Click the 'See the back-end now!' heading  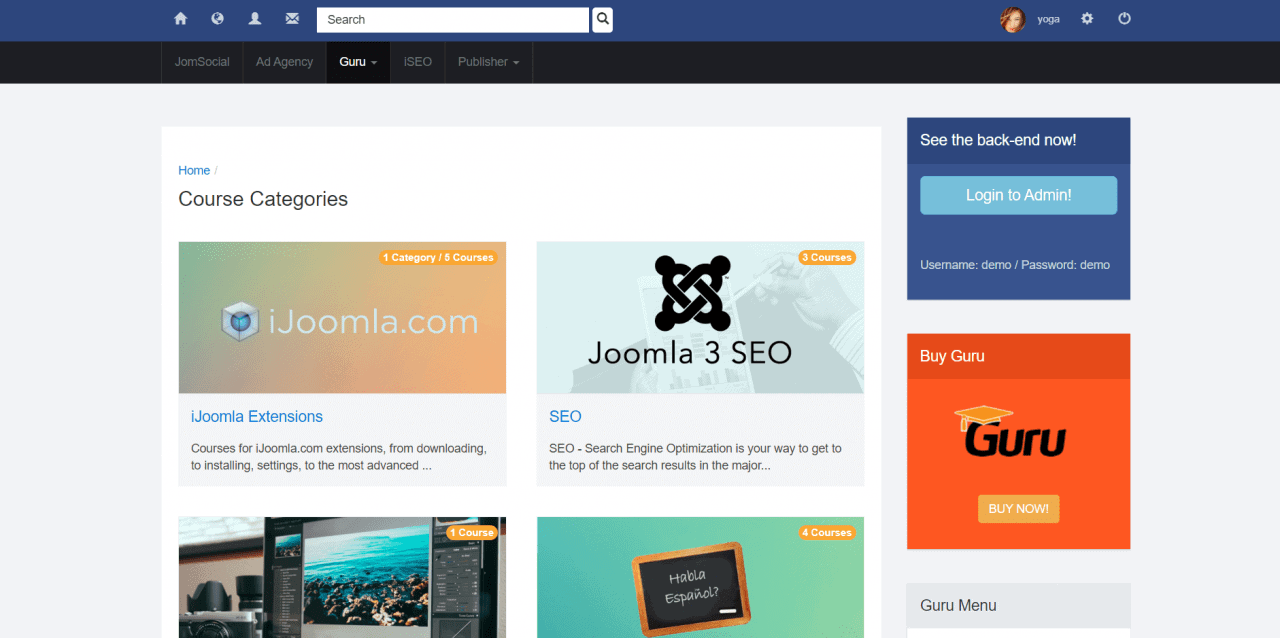(998, 140)
